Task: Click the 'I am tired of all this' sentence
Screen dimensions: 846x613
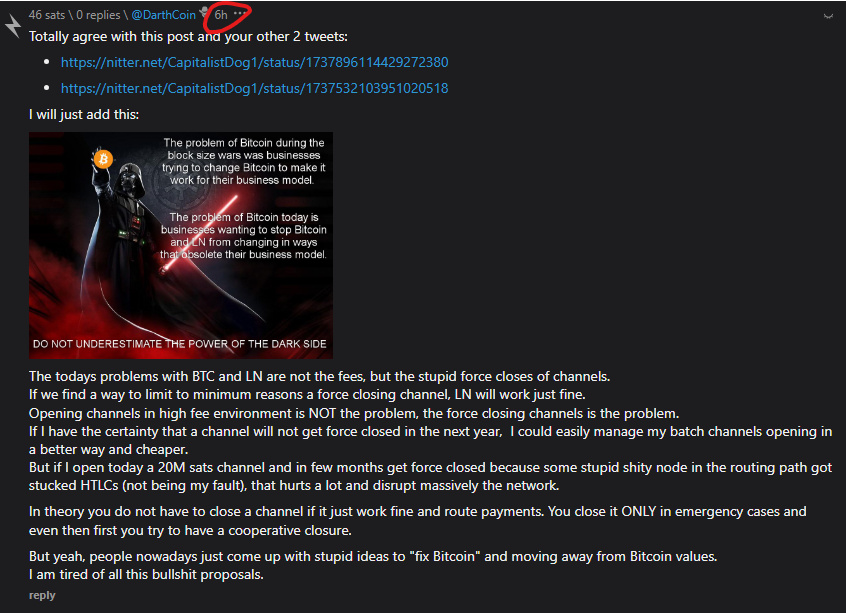Action: tap(146, 575)
